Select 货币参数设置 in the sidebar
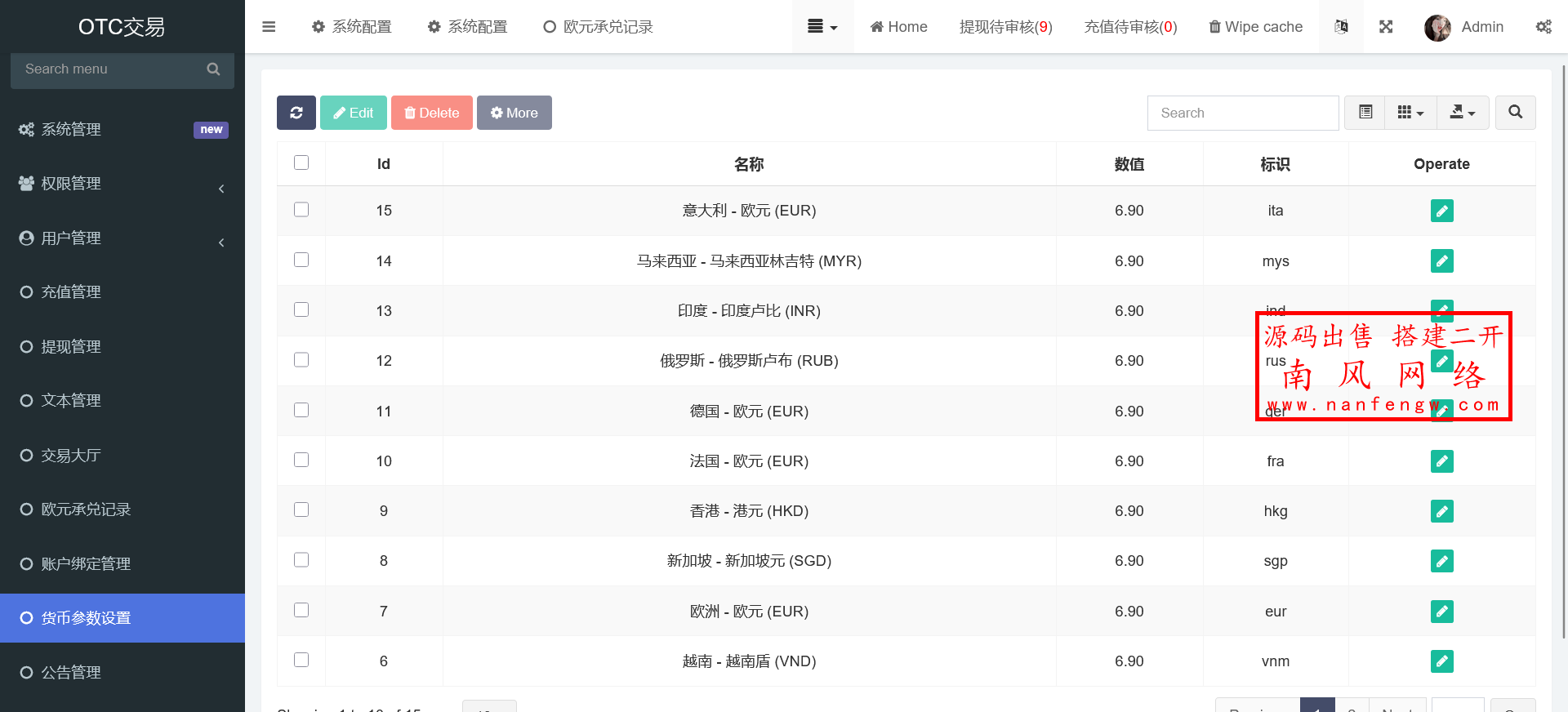The width and height of the screenshot is (1568, 712). (x=122, y=618)
